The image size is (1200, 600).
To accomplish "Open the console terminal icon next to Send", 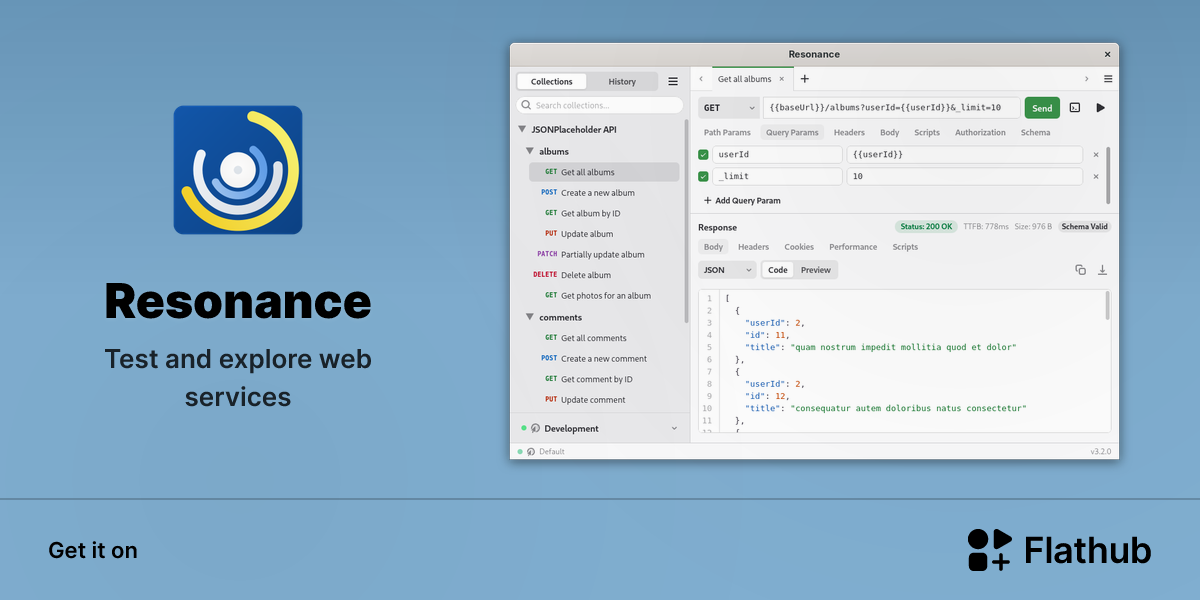I will pyautogui.click(x=1074, y=108).
